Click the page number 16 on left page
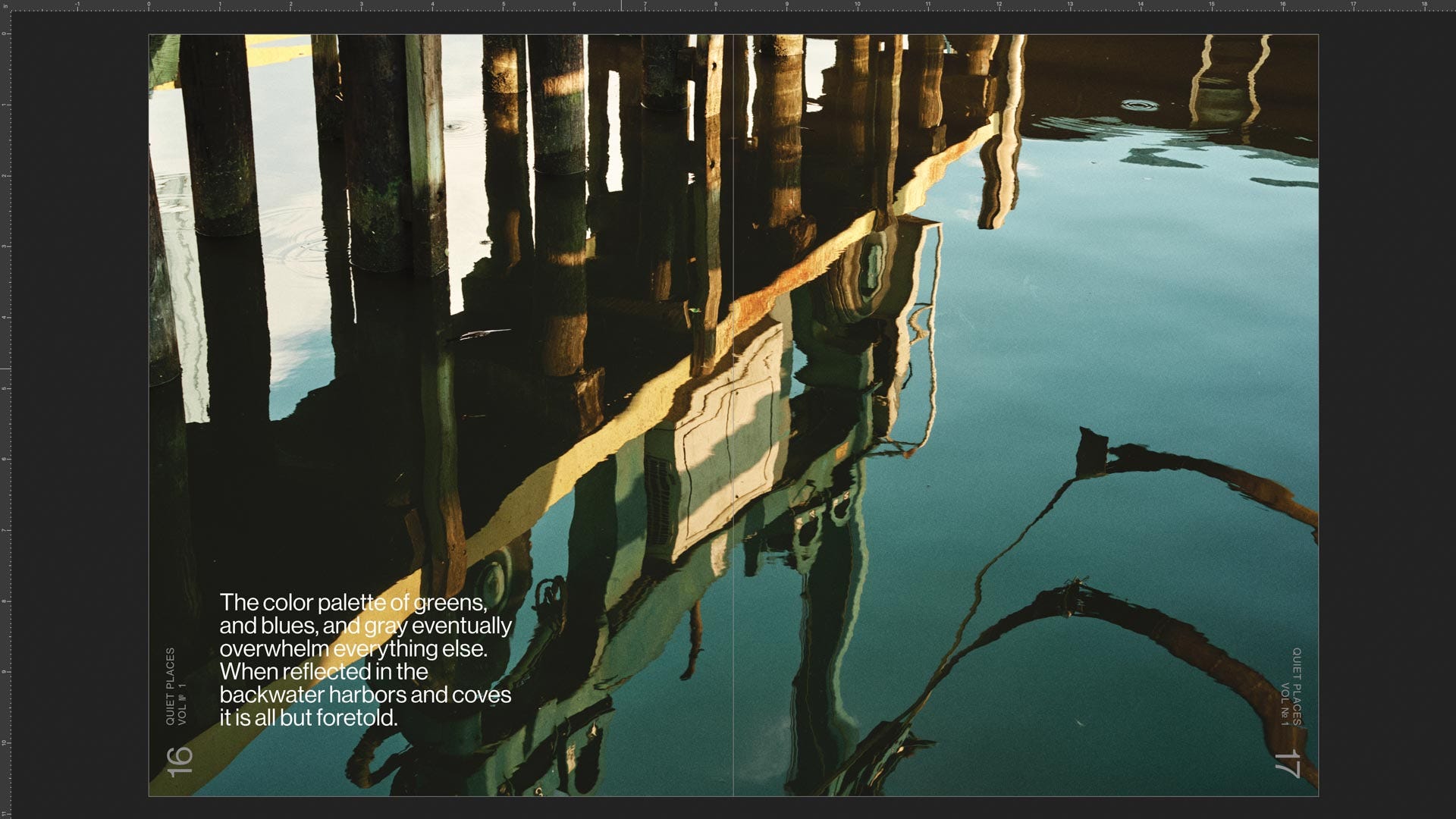 [x=180, y=761]
